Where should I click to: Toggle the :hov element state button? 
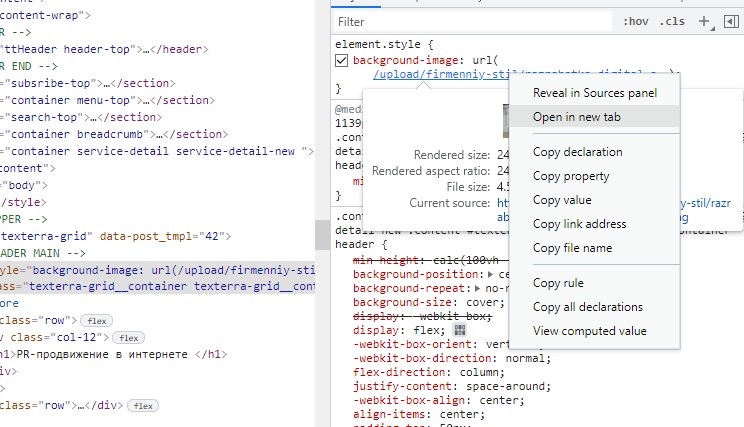[x=635, y=21]
